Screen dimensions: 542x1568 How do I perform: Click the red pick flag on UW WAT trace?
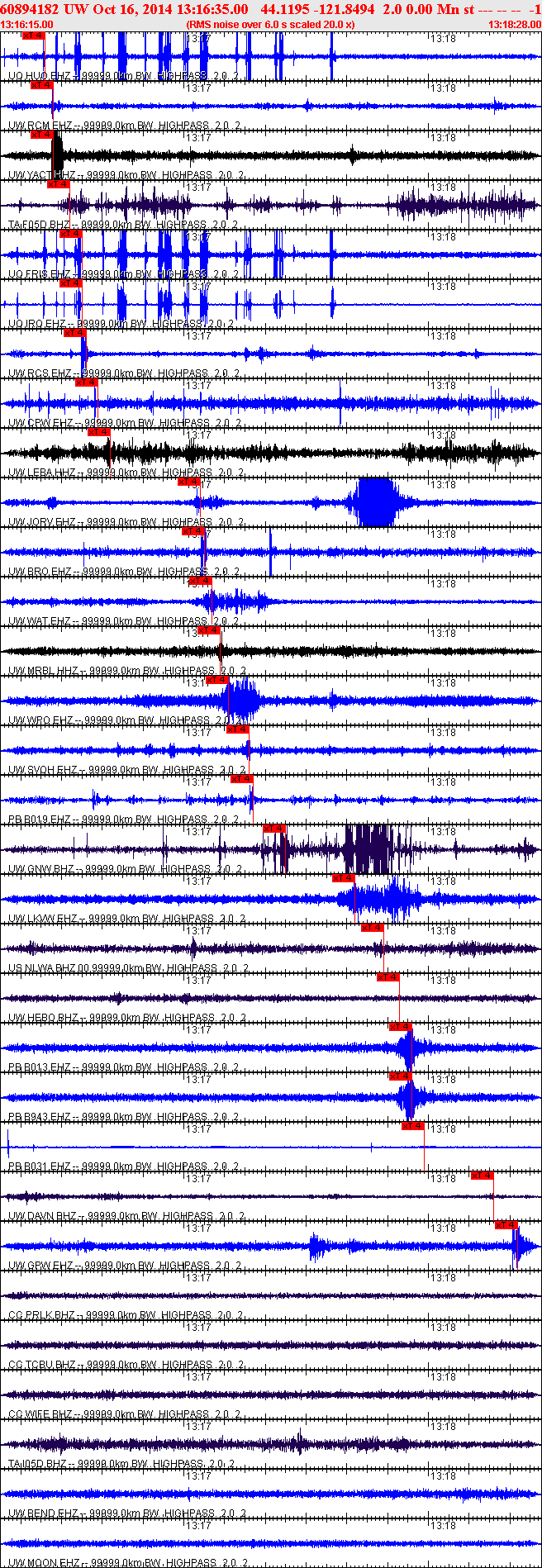pyautogui.click(x=202, y=581)
